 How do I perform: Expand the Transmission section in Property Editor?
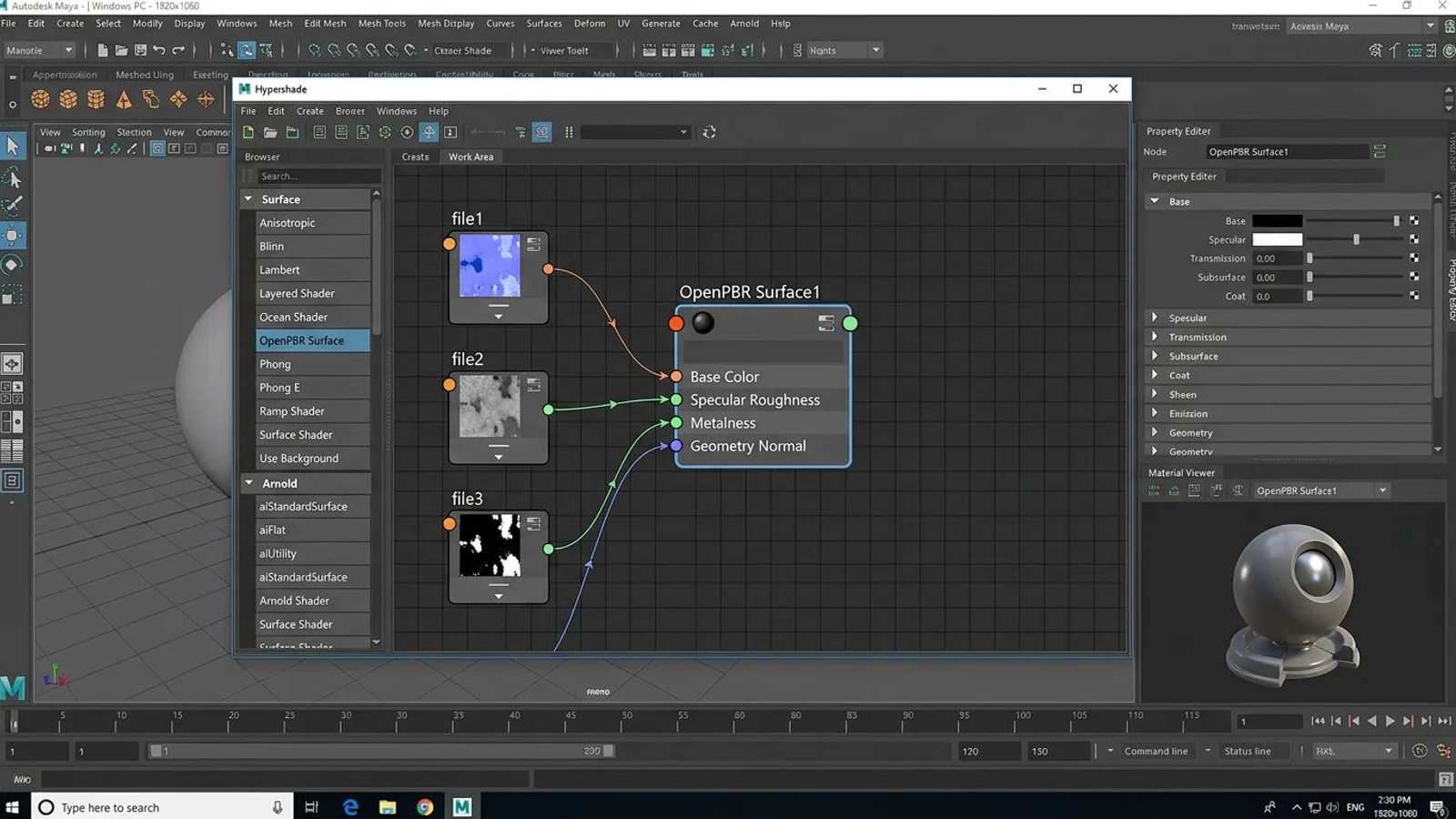click(x=1155, y=337)
